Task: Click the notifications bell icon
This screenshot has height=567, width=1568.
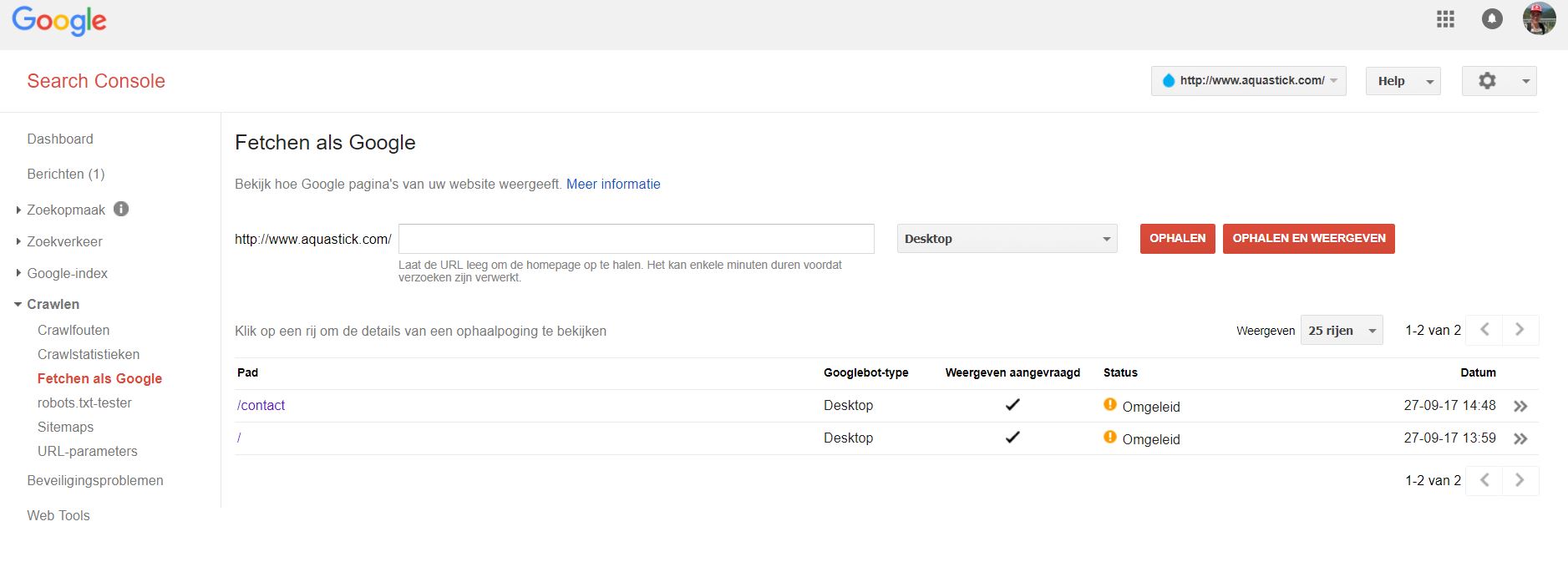Action: pos(1492,19)
